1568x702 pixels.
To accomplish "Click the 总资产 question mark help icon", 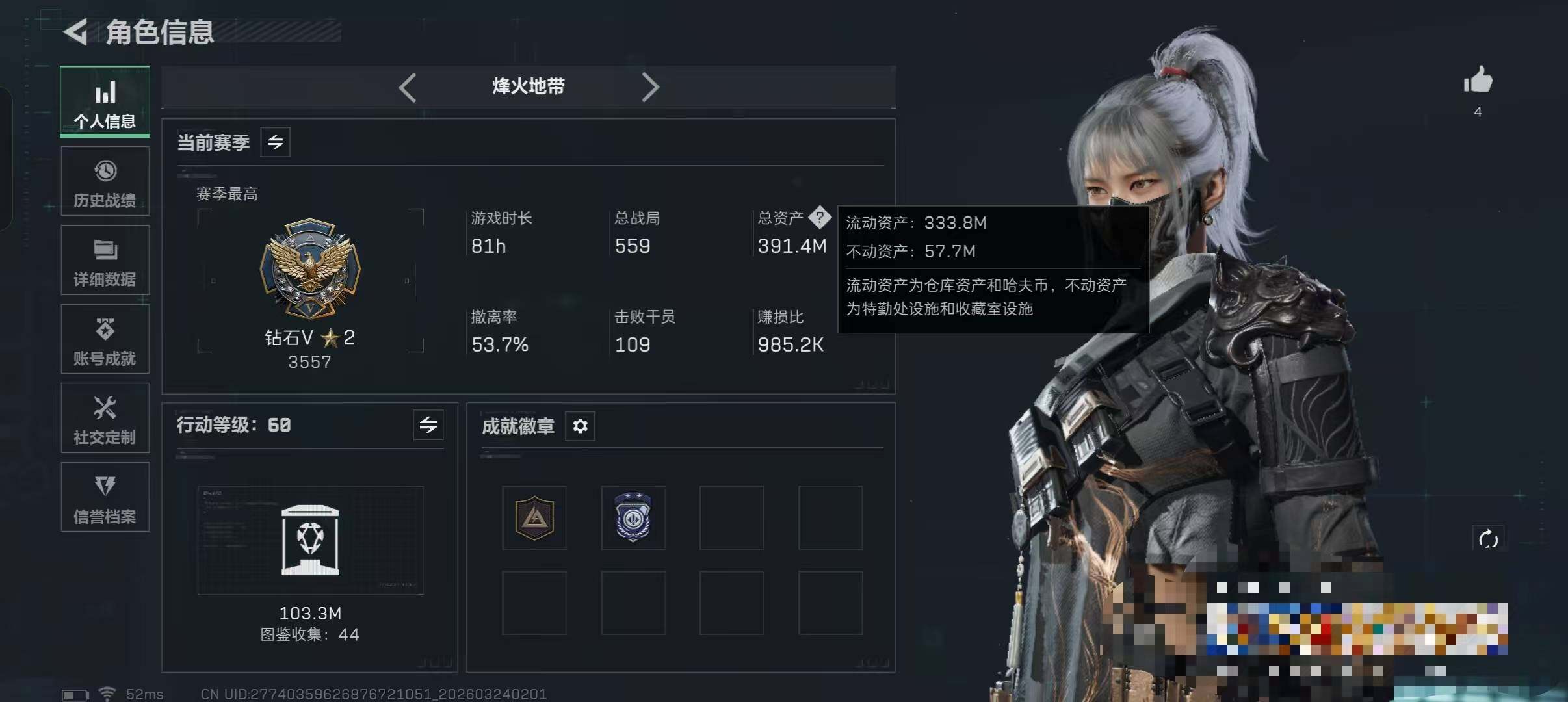I will pyautogui.click(x=820, y=218).
